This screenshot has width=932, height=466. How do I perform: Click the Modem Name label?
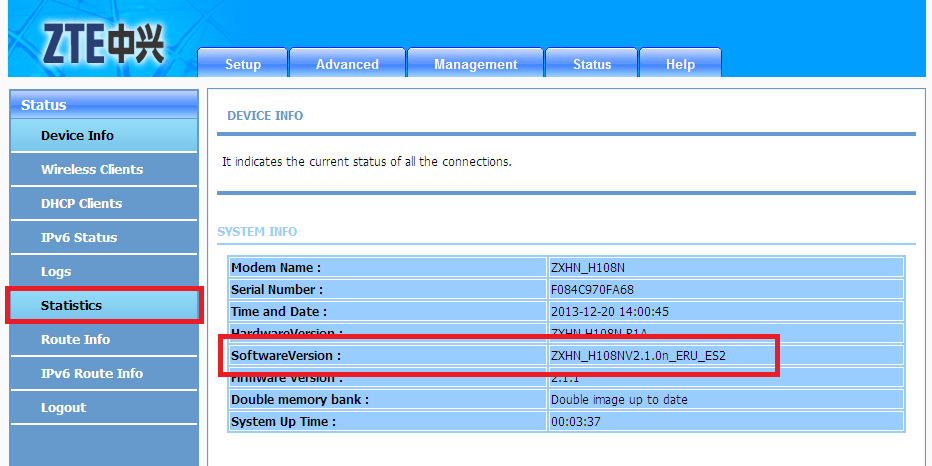(x=276, y=267)
